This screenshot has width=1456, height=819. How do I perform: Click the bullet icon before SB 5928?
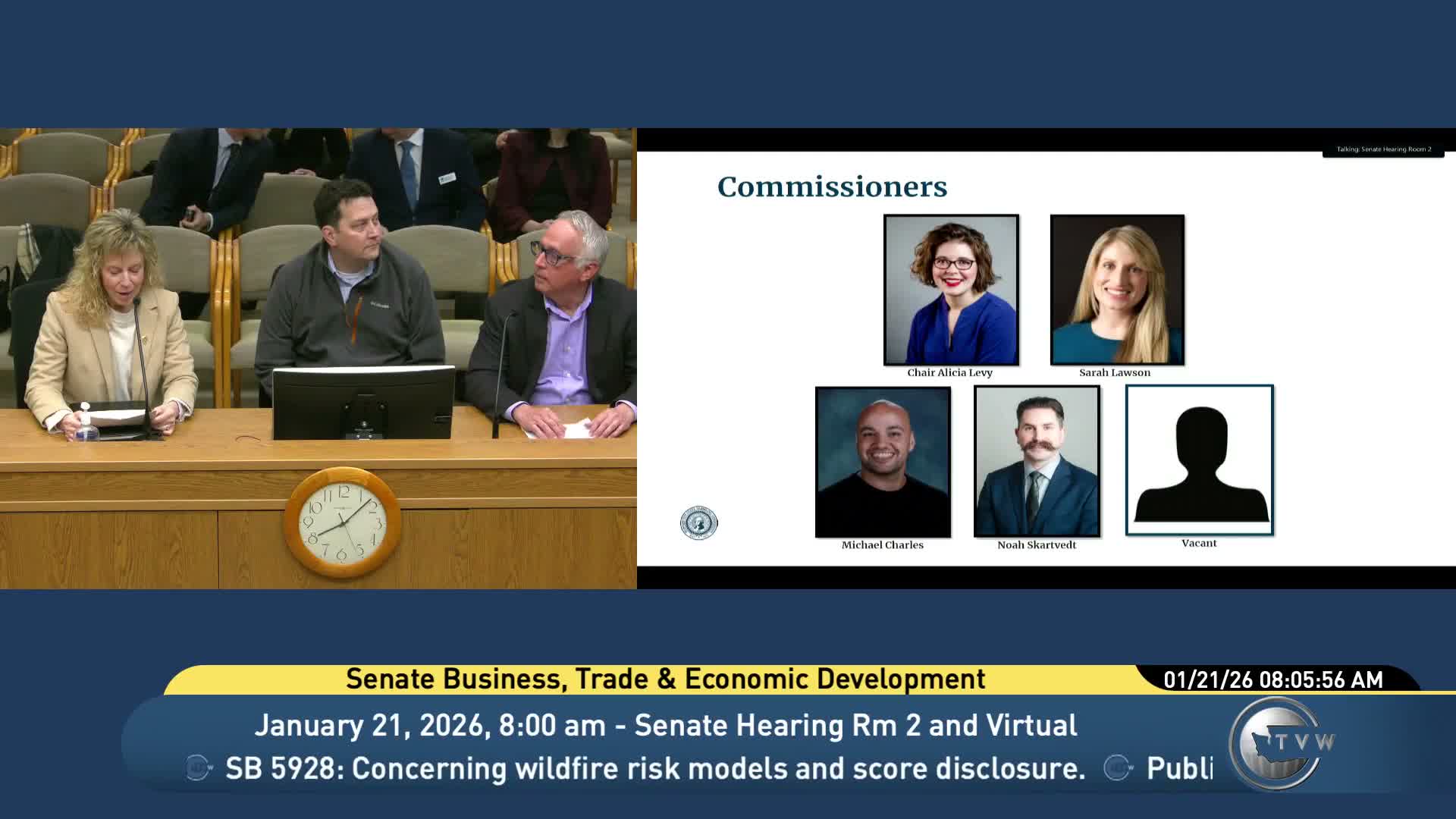[x=199, y=767]
